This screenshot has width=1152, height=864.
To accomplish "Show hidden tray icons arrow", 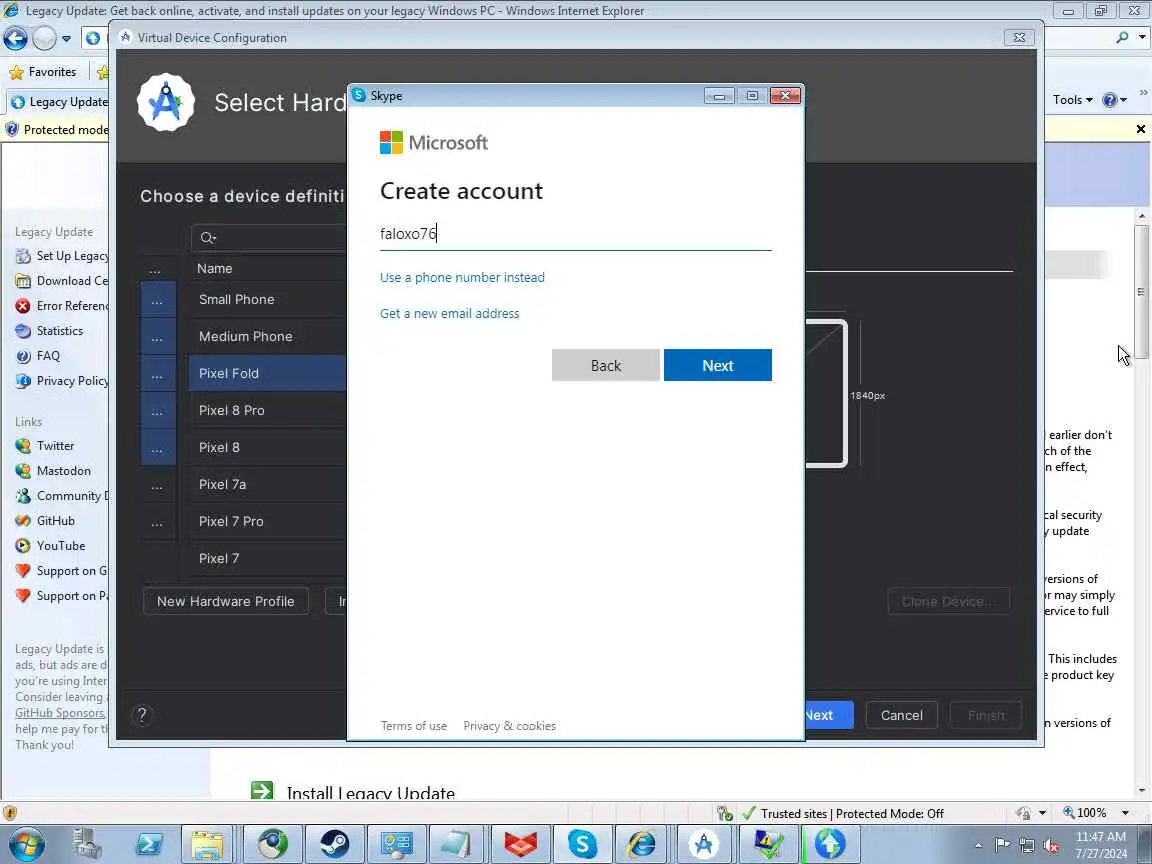I will tap(978, 846).
